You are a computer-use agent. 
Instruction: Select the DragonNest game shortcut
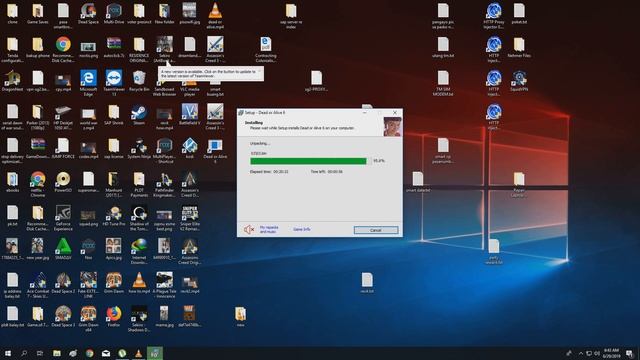tap(12, 81)
